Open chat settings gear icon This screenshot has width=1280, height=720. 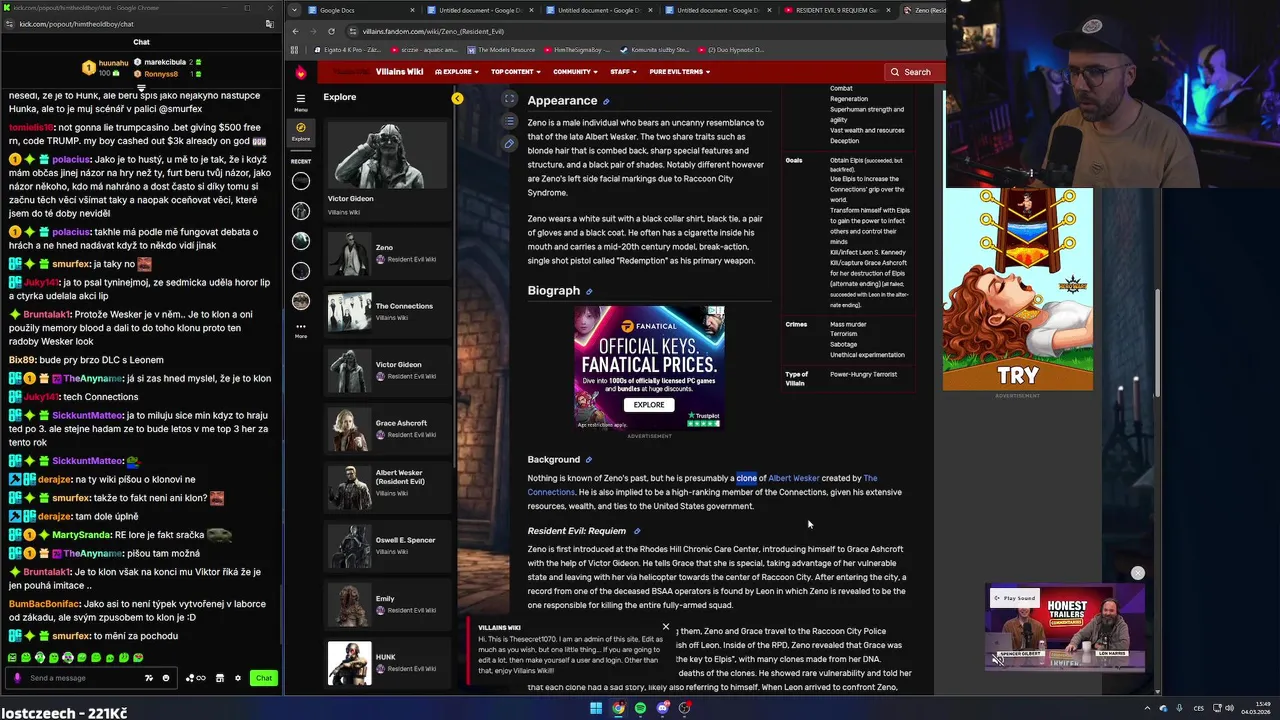[238, 678]
